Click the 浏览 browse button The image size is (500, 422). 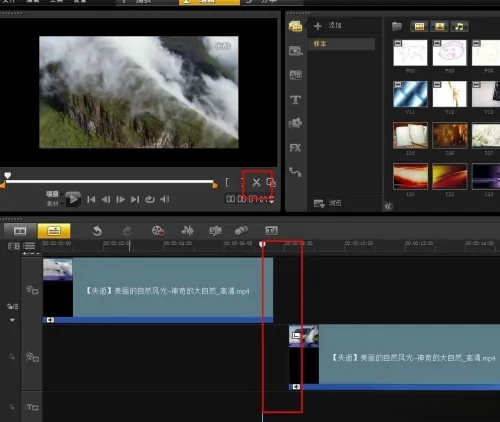tap(328, 203)
